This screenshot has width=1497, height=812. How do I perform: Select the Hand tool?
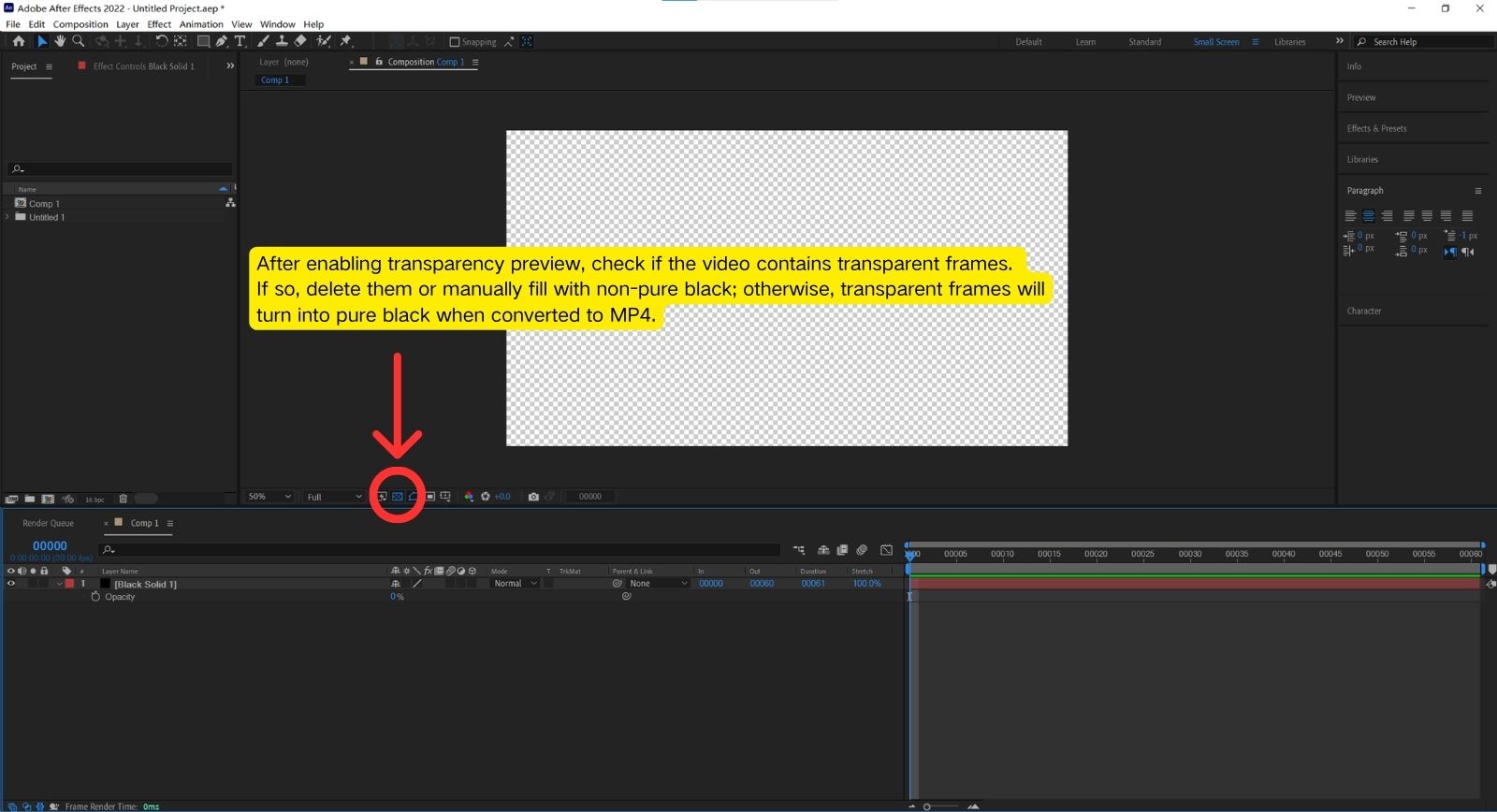pyautogui.click(x=60, y=41)
